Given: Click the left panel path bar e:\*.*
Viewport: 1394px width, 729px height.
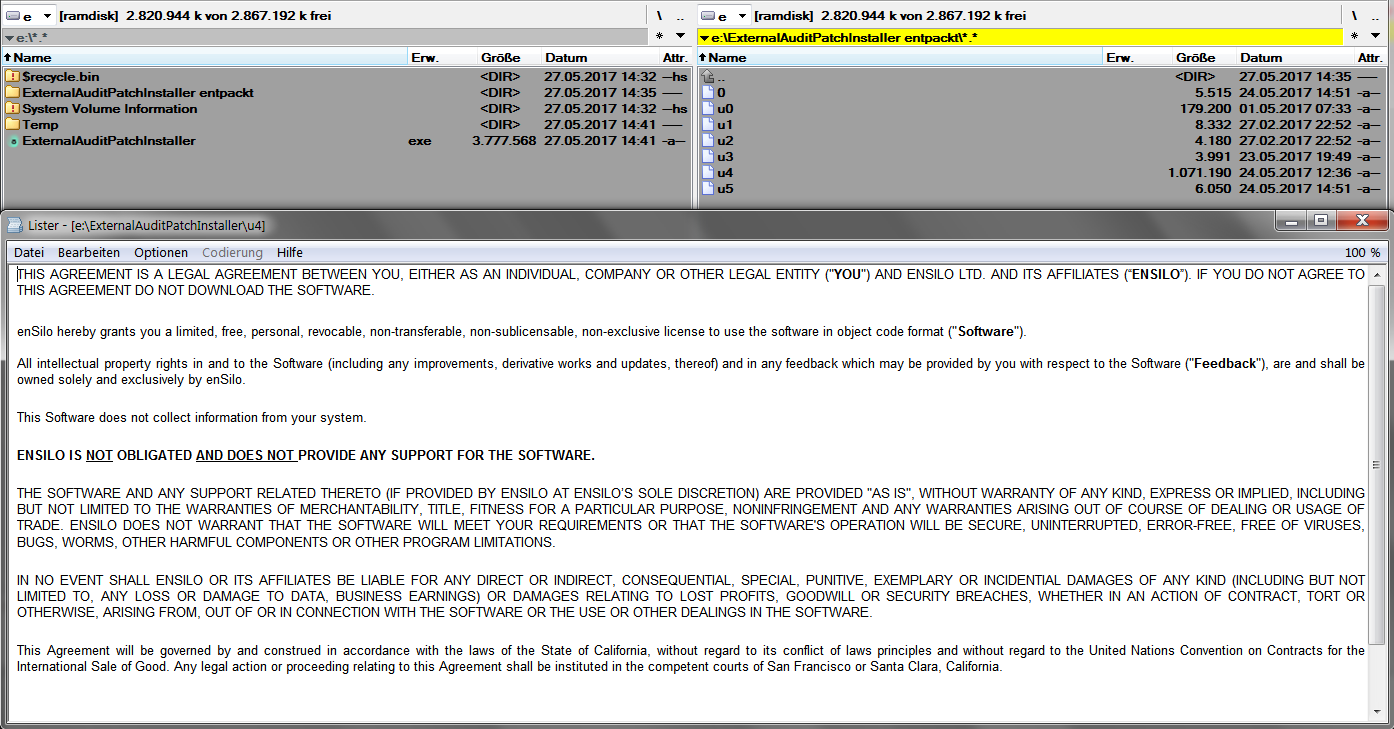Looking at the screenshot, I should tap(325, 37).
